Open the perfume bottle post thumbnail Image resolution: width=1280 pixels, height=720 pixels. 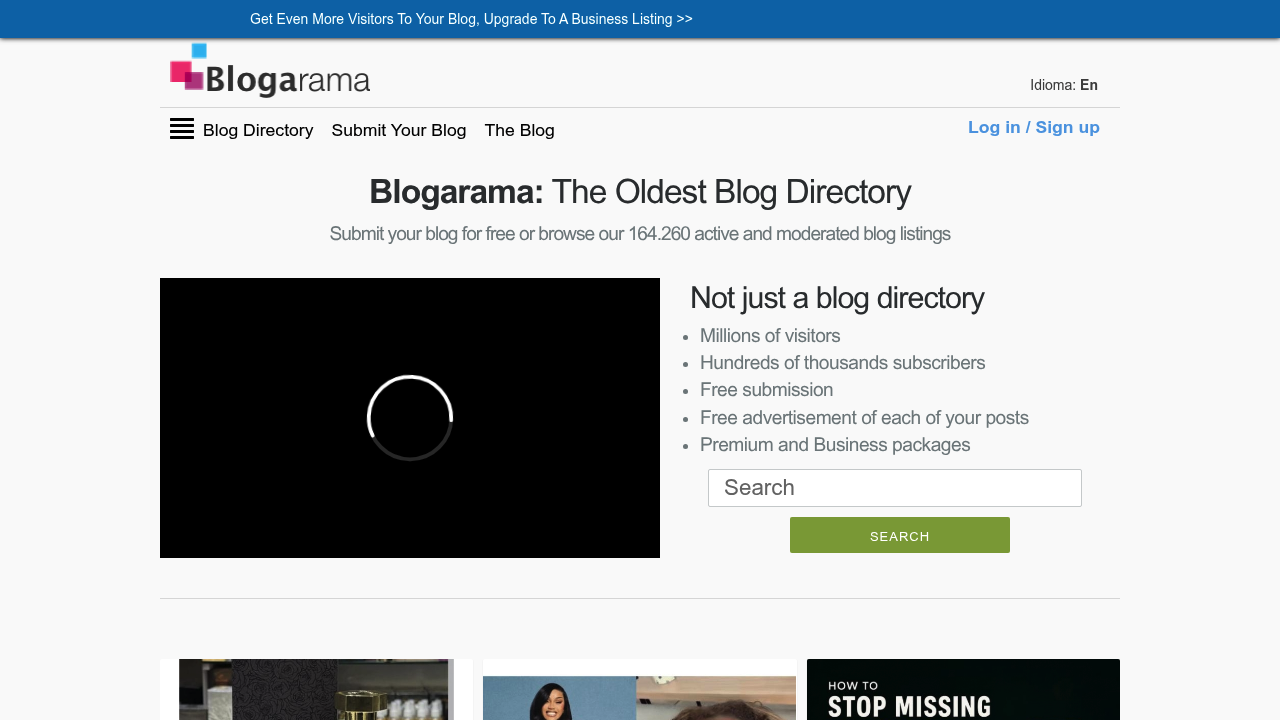pos(316,689)
